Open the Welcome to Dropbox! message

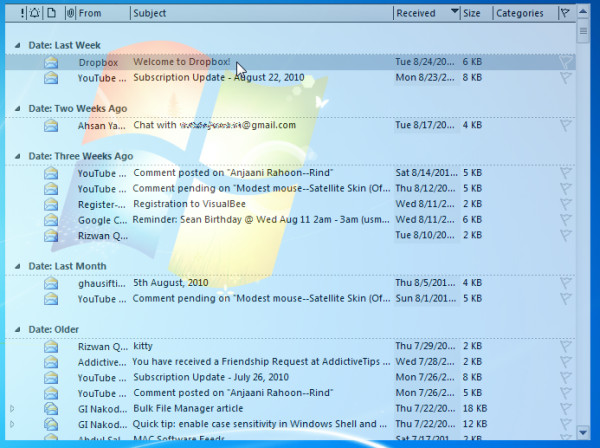tap(181, 62)
